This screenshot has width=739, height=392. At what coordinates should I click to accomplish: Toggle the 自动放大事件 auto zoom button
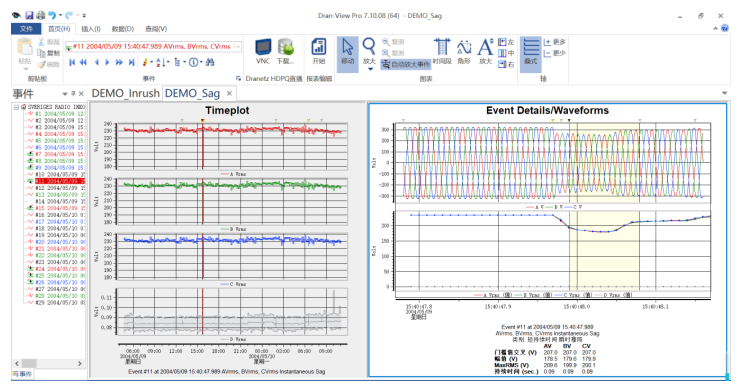(406, 64)
